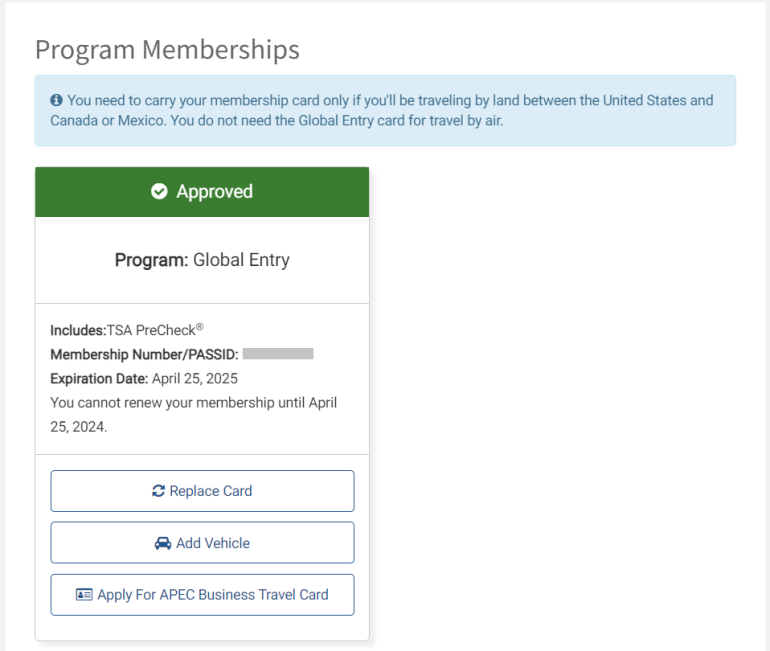Click the Membership Number/PASSID label
Image resolution: width=770 pixels, height=651 pixels.
(x=144, y=354)
